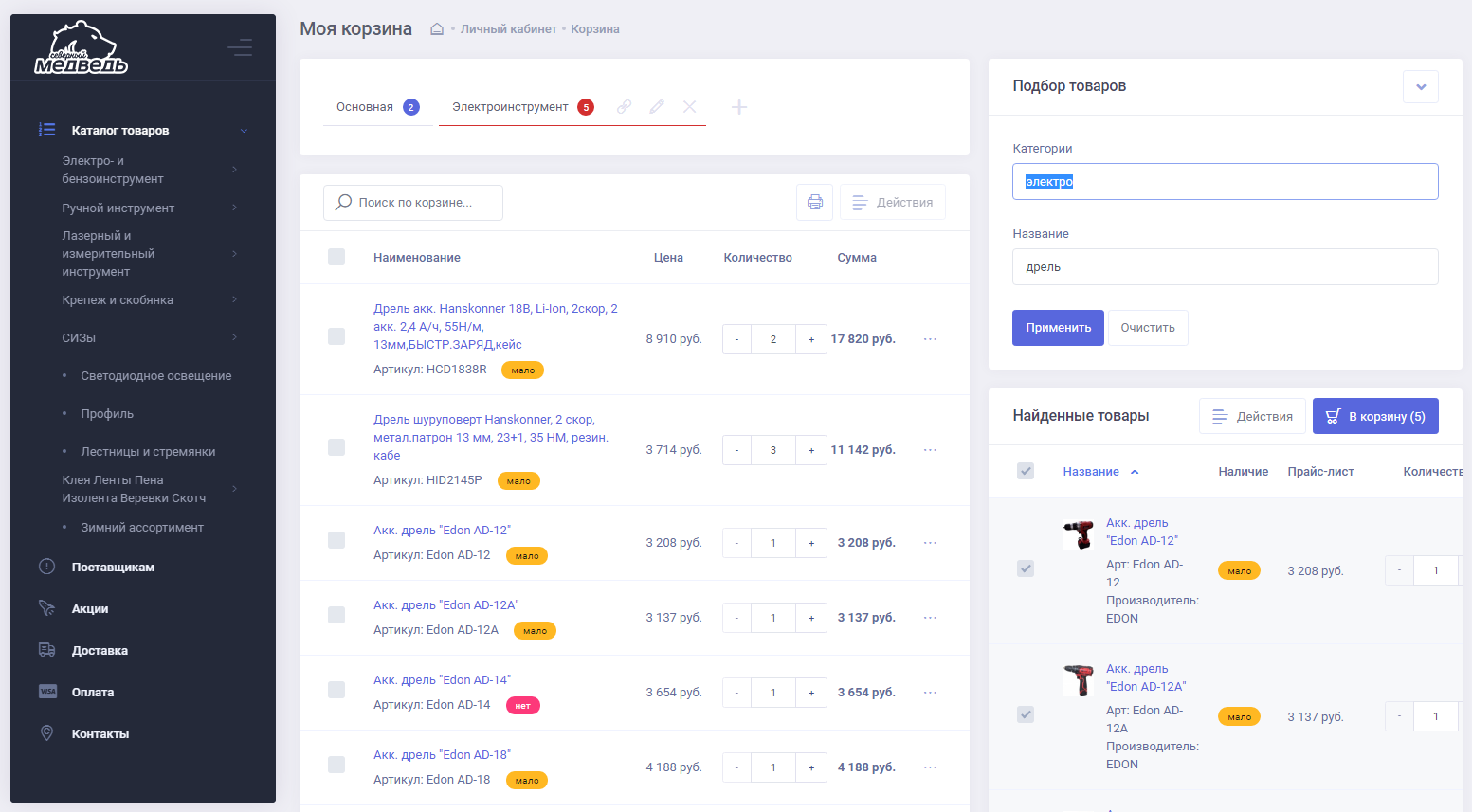Collapse the sidebar with hamburger icon
The width and height of the screenshot is (1472, 812).
240,47
